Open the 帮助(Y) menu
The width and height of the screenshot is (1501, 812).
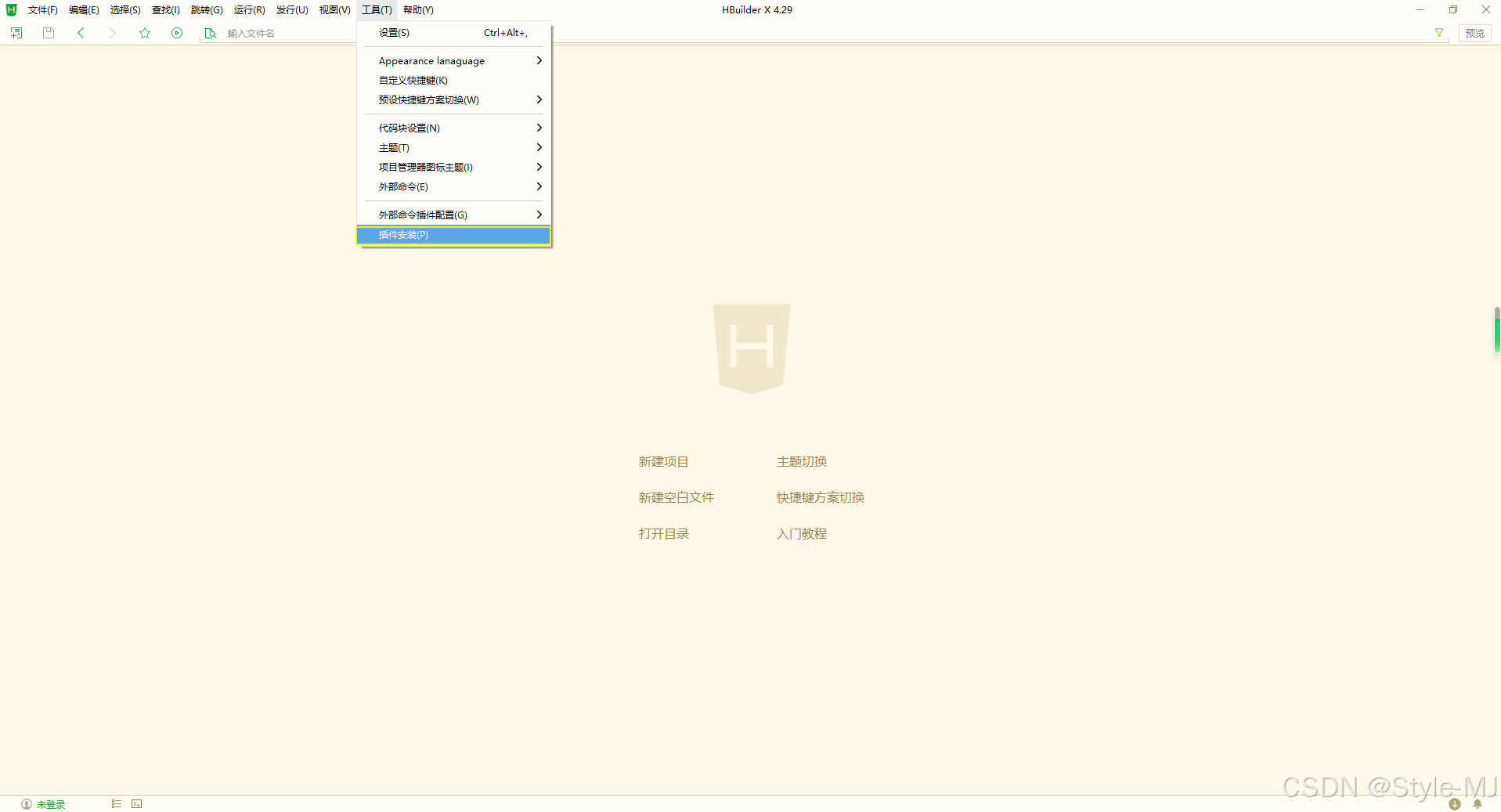point(418,10)
